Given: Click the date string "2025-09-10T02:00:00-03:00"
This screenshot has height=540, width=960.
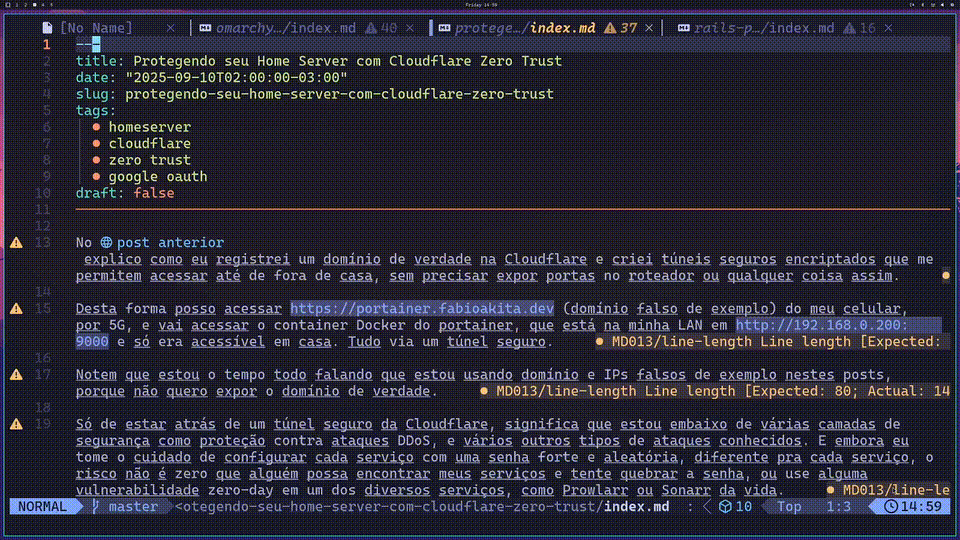Looking at the screenshot, I should tap(236, 77).
